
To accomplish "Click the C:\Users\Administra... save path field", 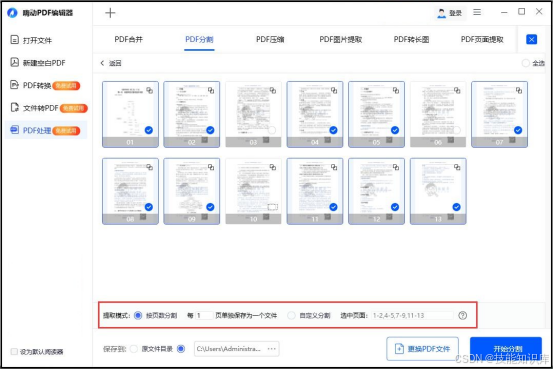I will (x=236, y=348).
